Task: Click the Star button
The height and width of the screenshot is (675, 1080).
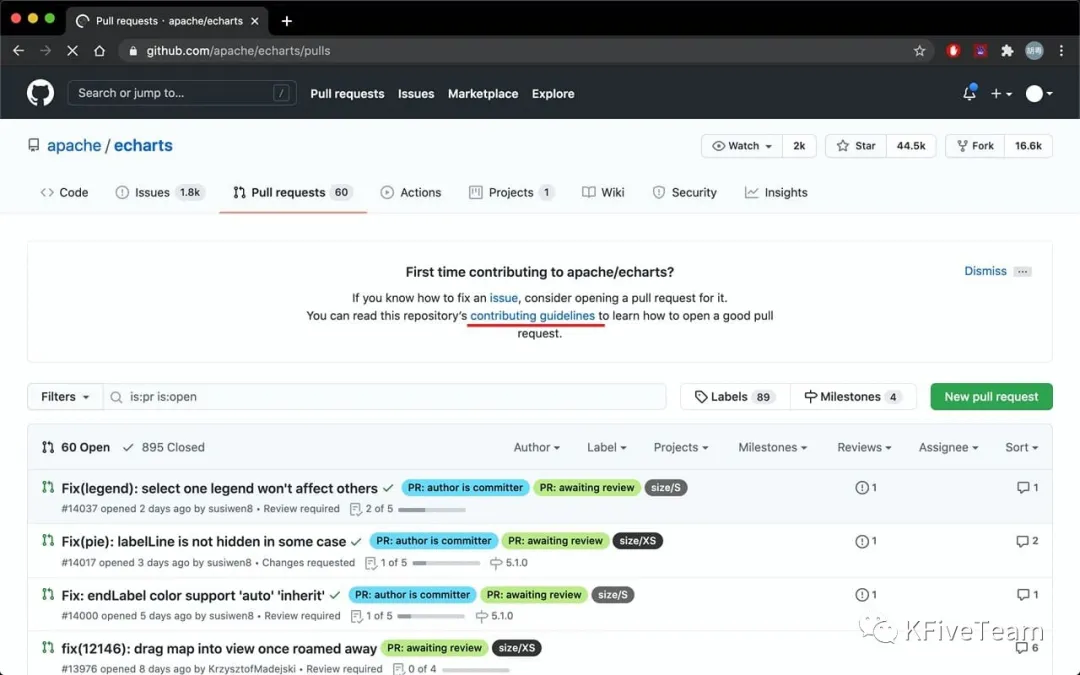Action: 856,146
